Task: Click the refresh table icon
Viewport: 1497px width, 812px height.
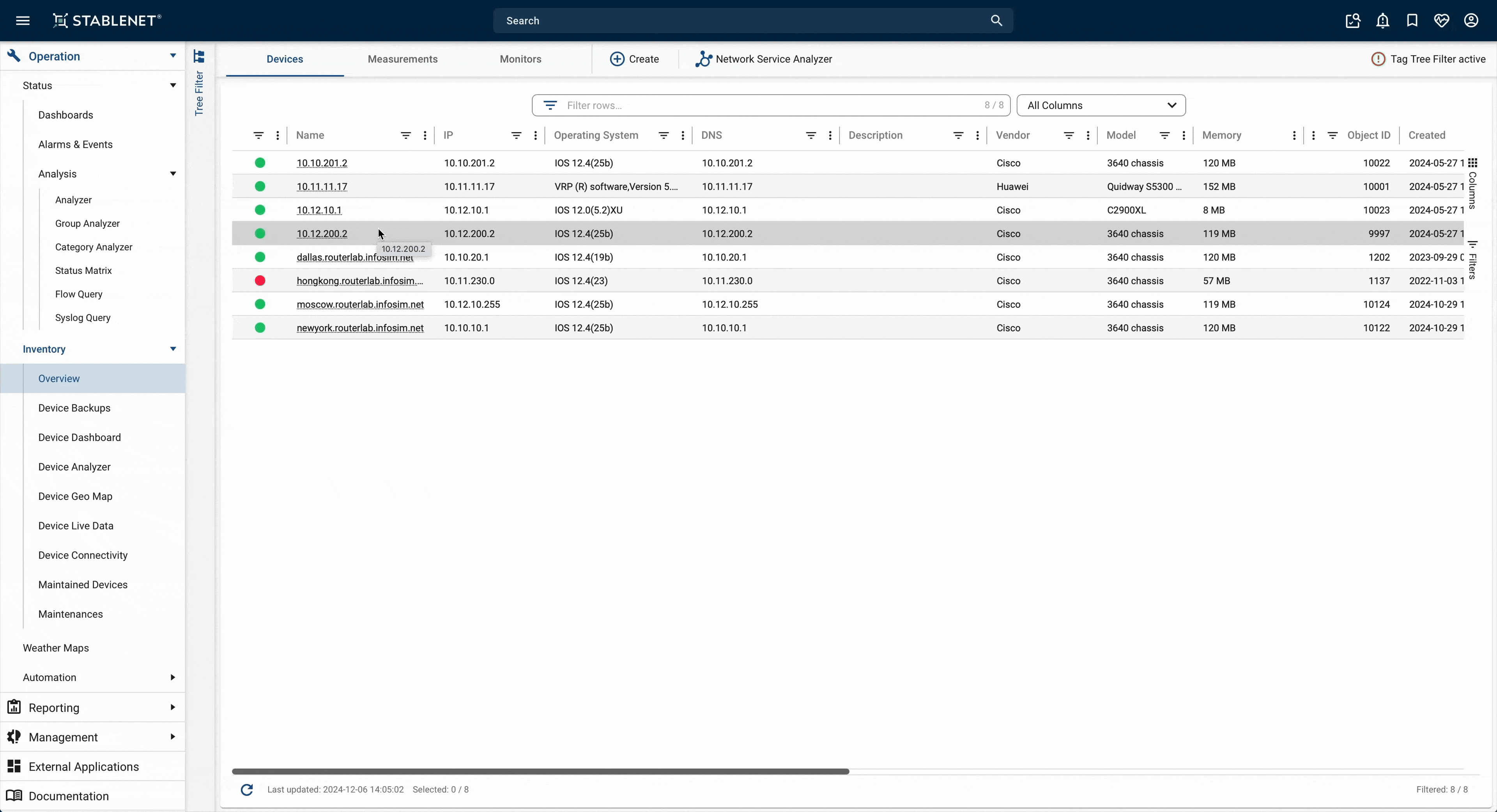Action: (247, 790)
